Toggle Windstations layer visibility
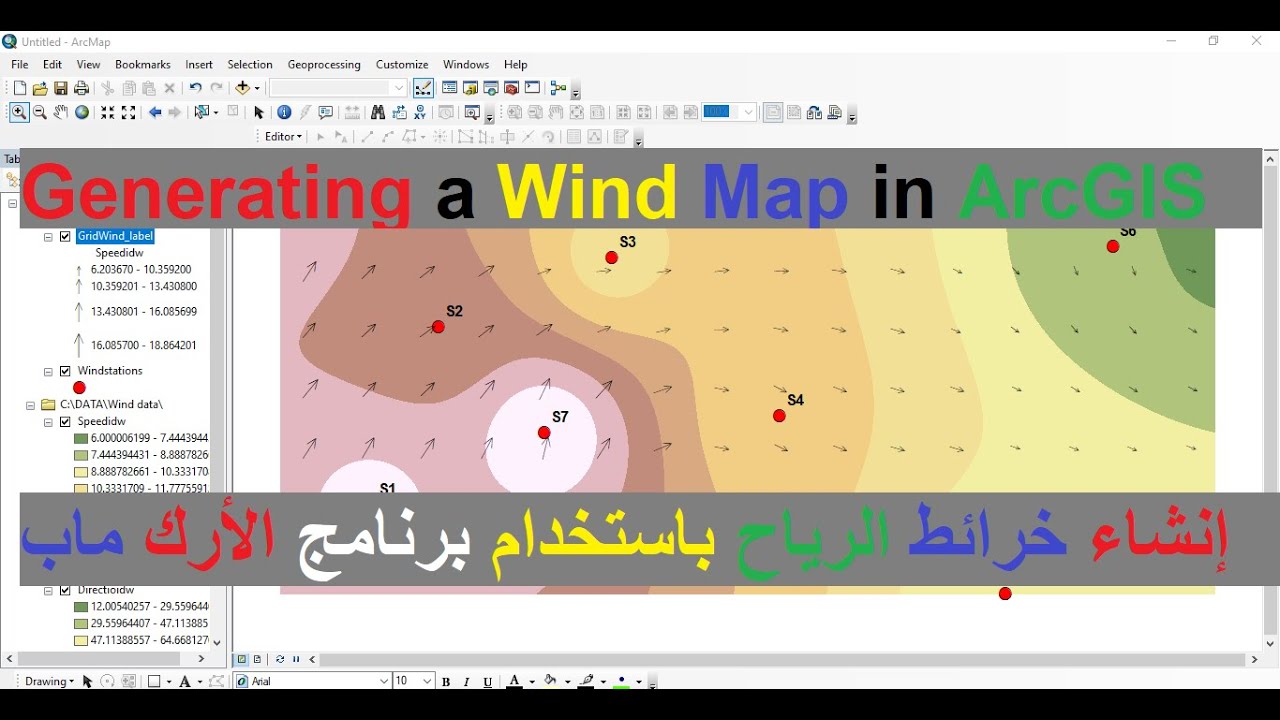This screenshot has height=720, width=1280. (x=65, y=371)
